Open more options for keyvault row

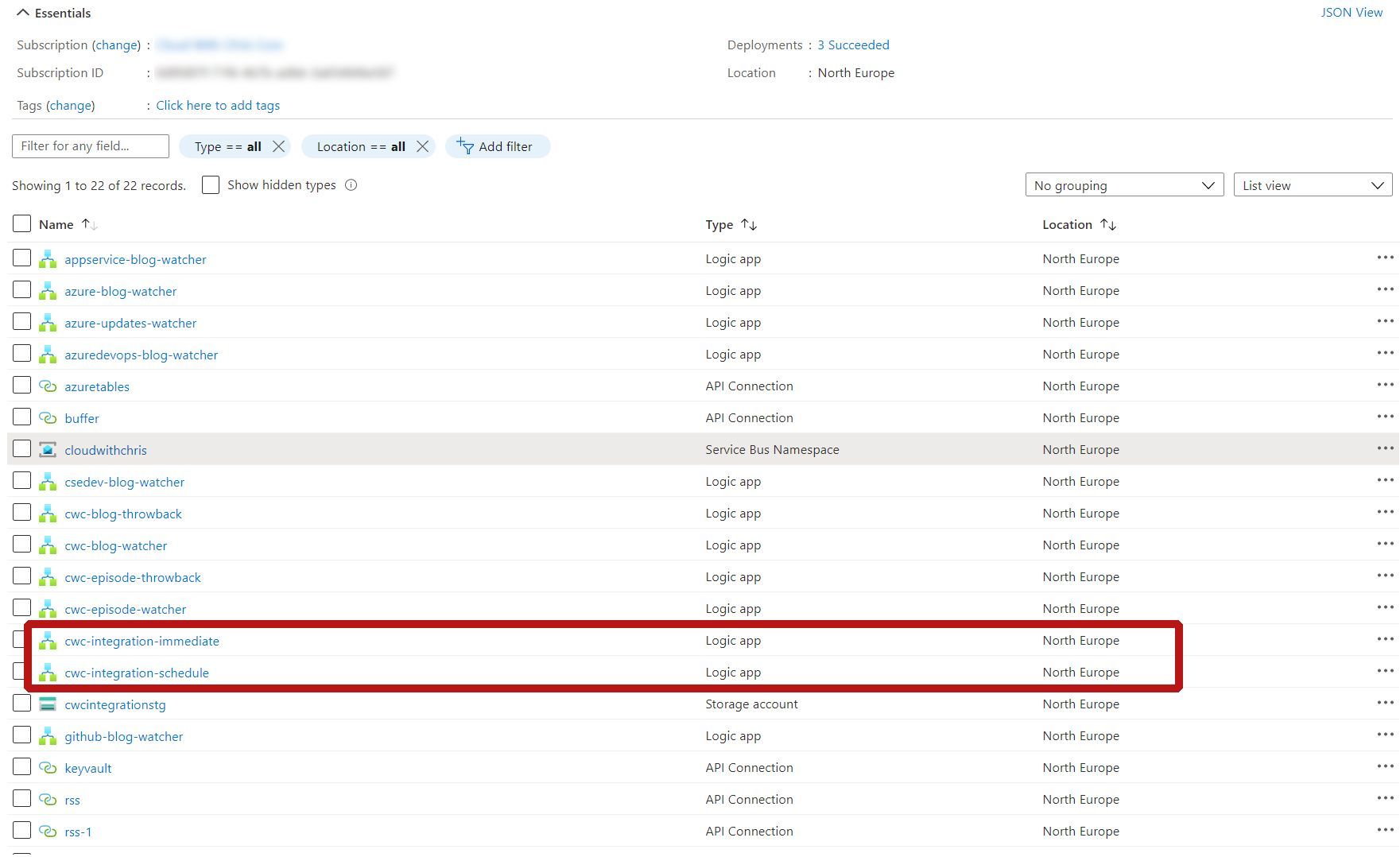pyautogui.click(x=1385, y=766)
